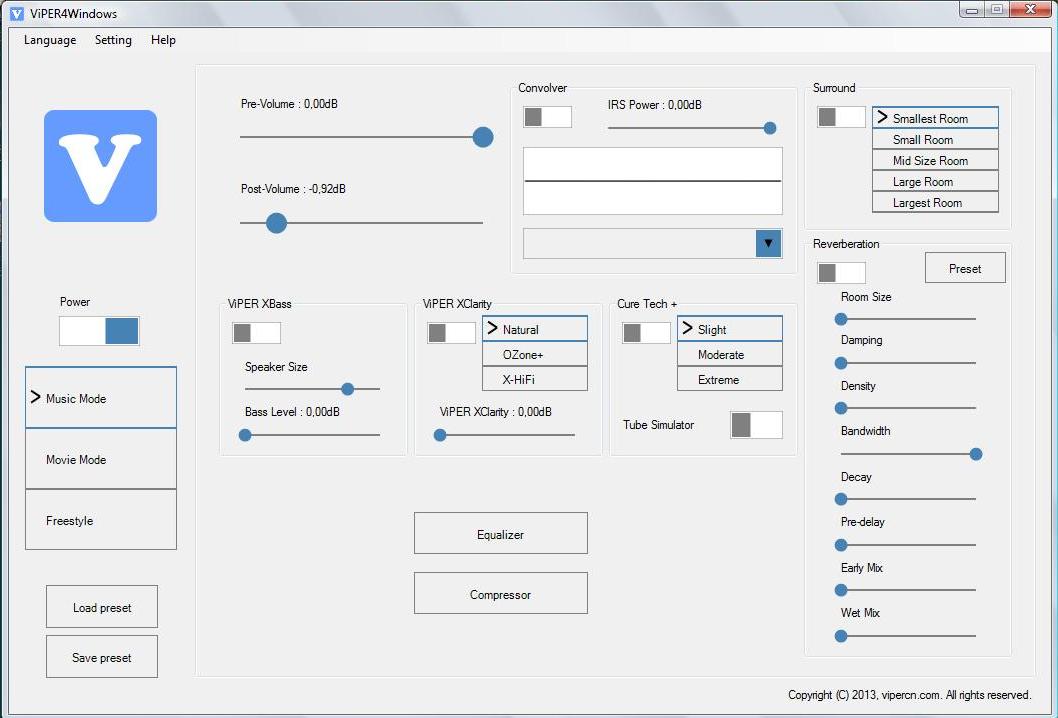
Task: Open the Setting menu
Action: click(x=113, y=40)
